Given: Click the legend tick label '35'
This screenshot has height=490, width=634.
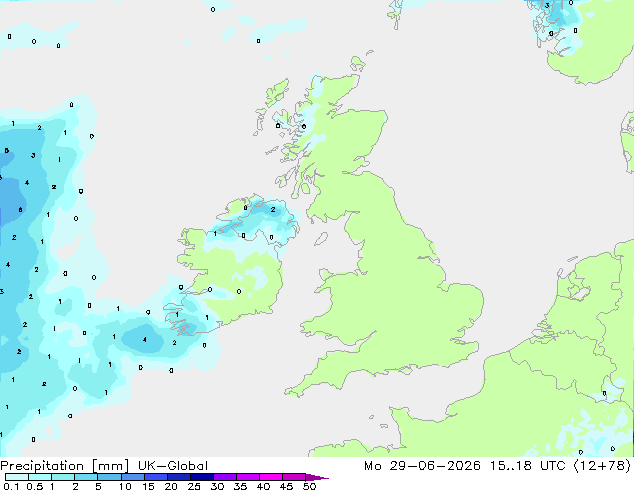Looking at the screenshot, I should pyautogui.click(x=240, y=486).
